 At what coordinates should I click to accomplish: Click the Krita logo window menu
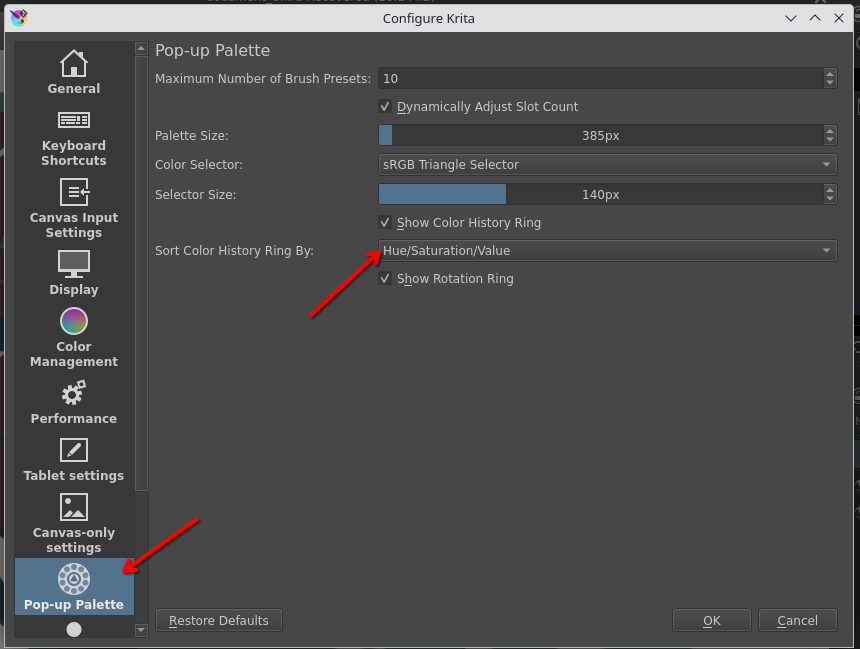(18, 17)
